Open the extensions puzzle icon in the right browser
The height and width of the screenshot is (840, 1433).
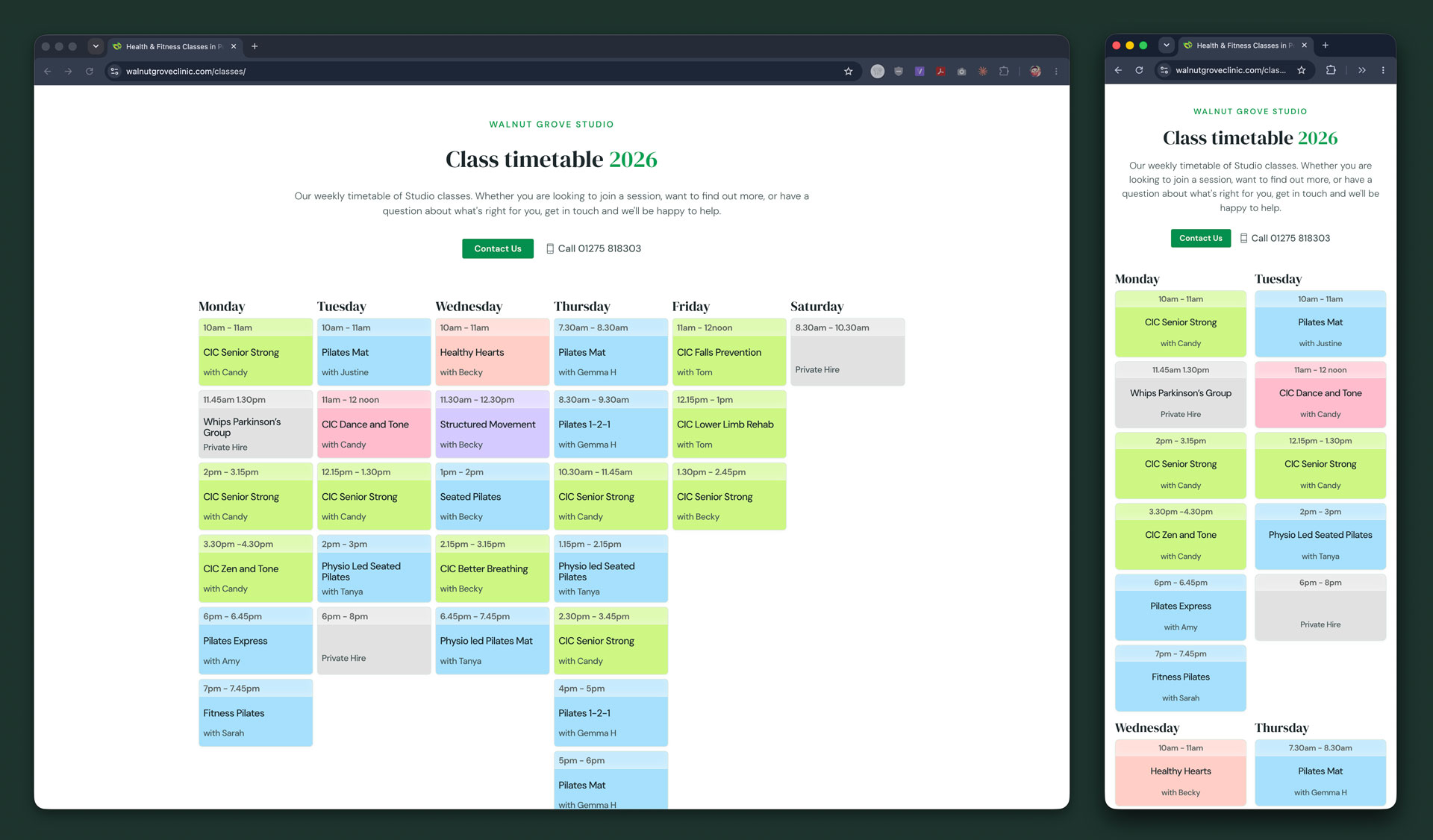tap(1331, 70)
